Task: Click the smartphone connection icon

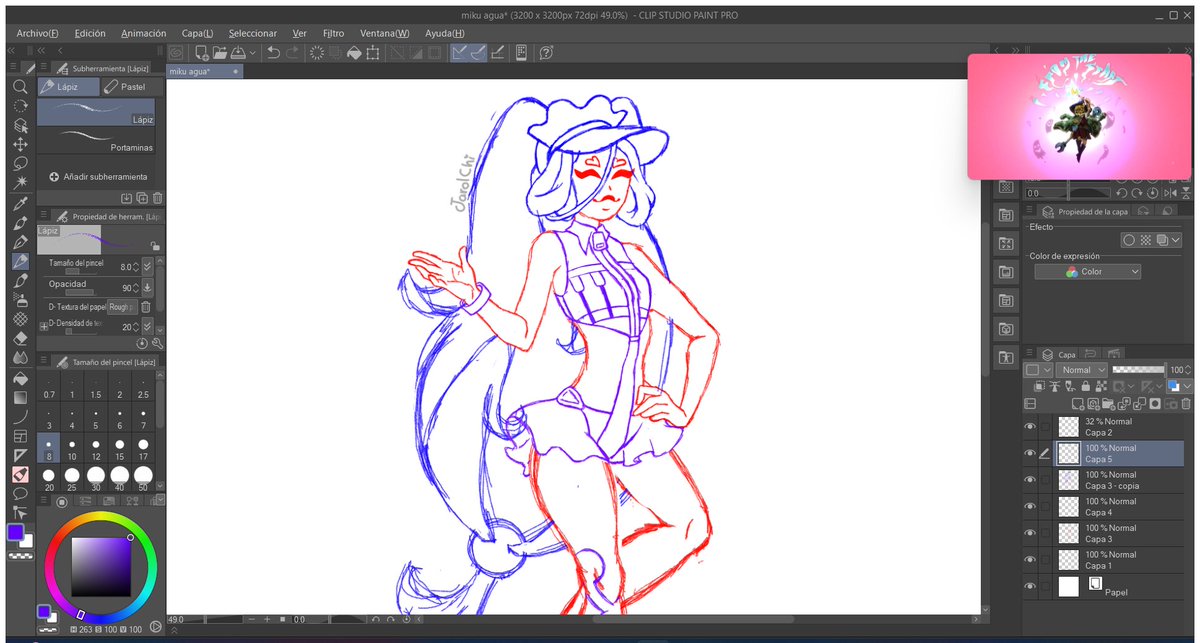Action: (x=521, y=53)
